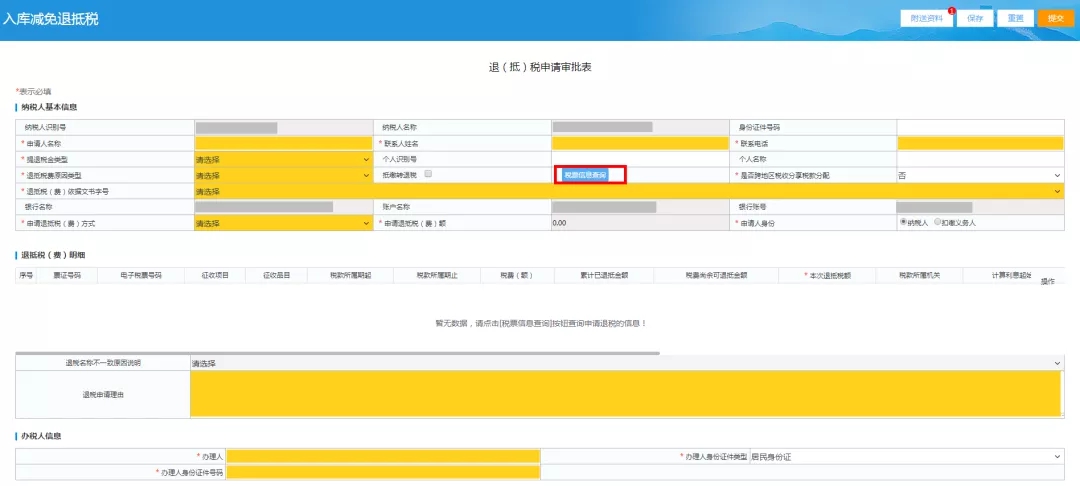
Task: Click the 纳税人基本信息 section heading
Action: [49, 107]
